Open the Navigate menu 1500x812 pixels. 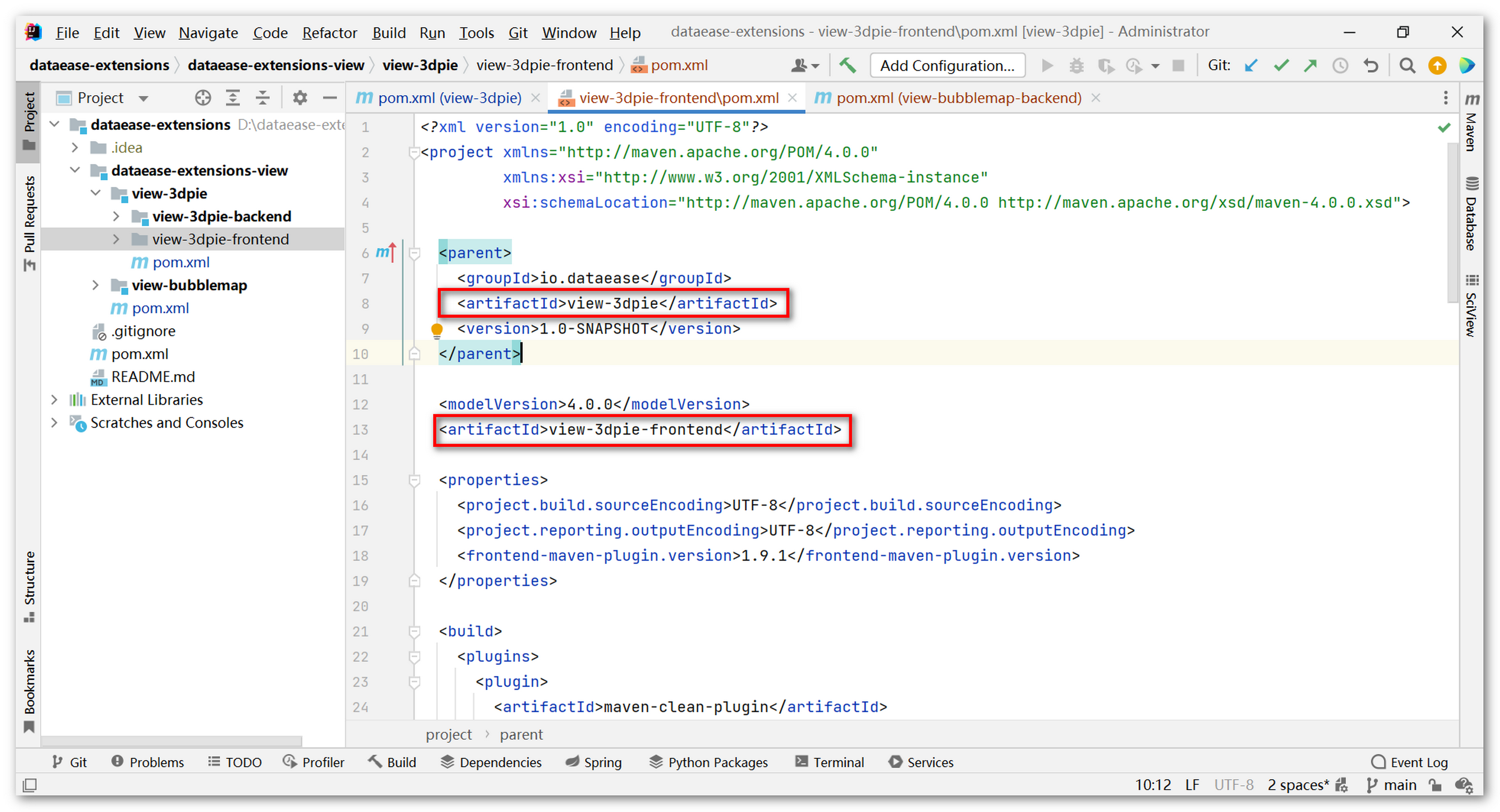coord(208,32)
